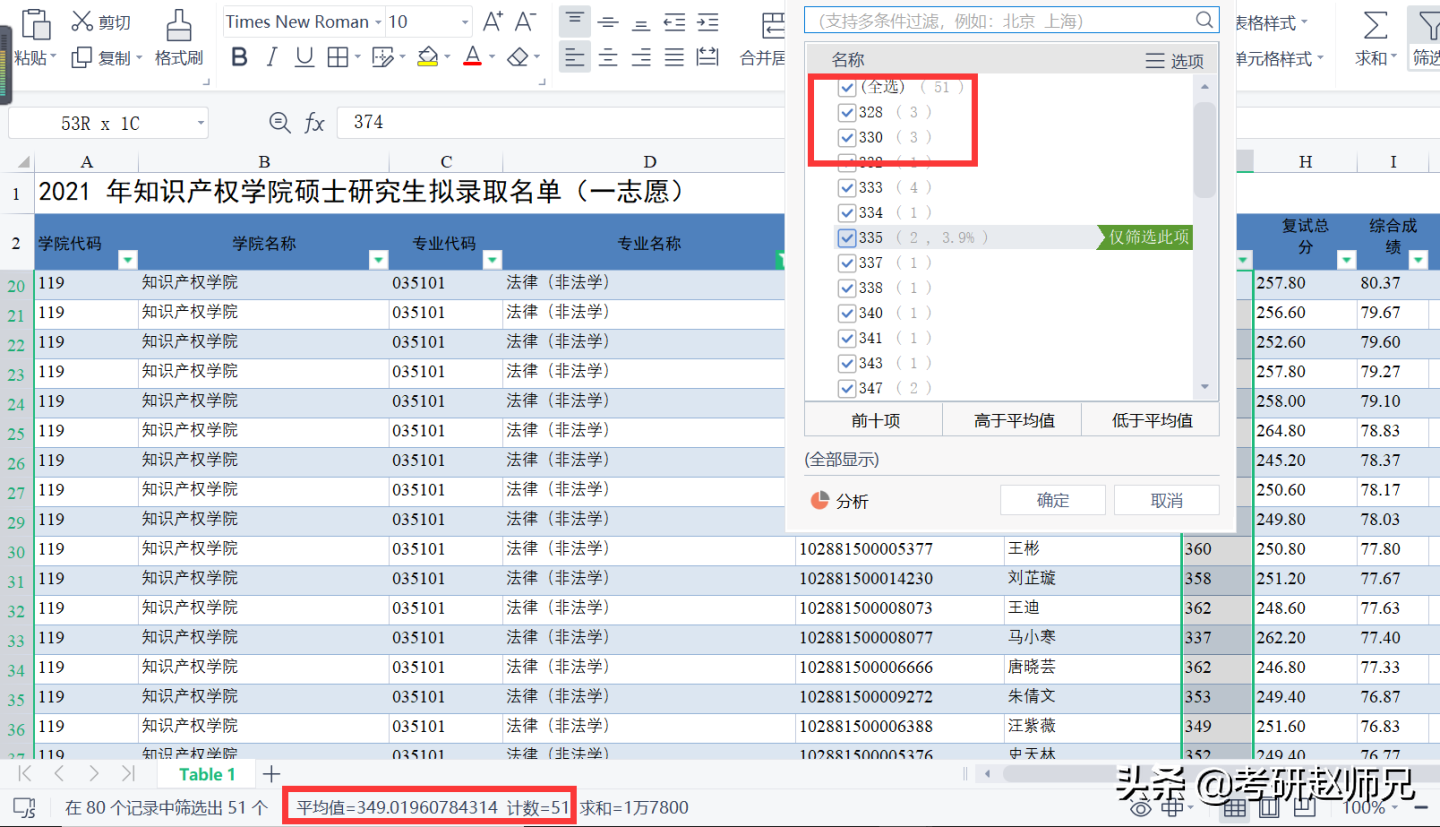Click the draw border pencil icon

coord(382,57)
